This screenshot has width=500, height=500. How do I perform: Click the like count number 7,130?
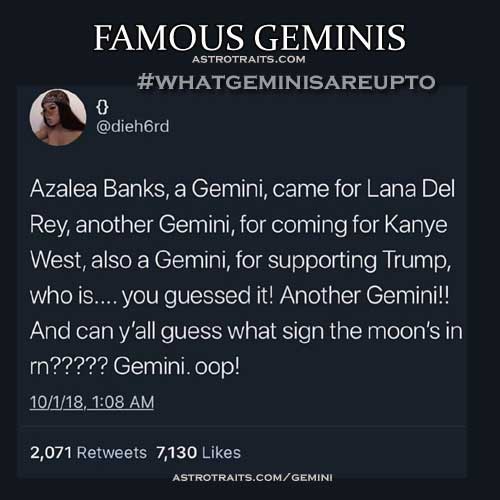[176, 453]
